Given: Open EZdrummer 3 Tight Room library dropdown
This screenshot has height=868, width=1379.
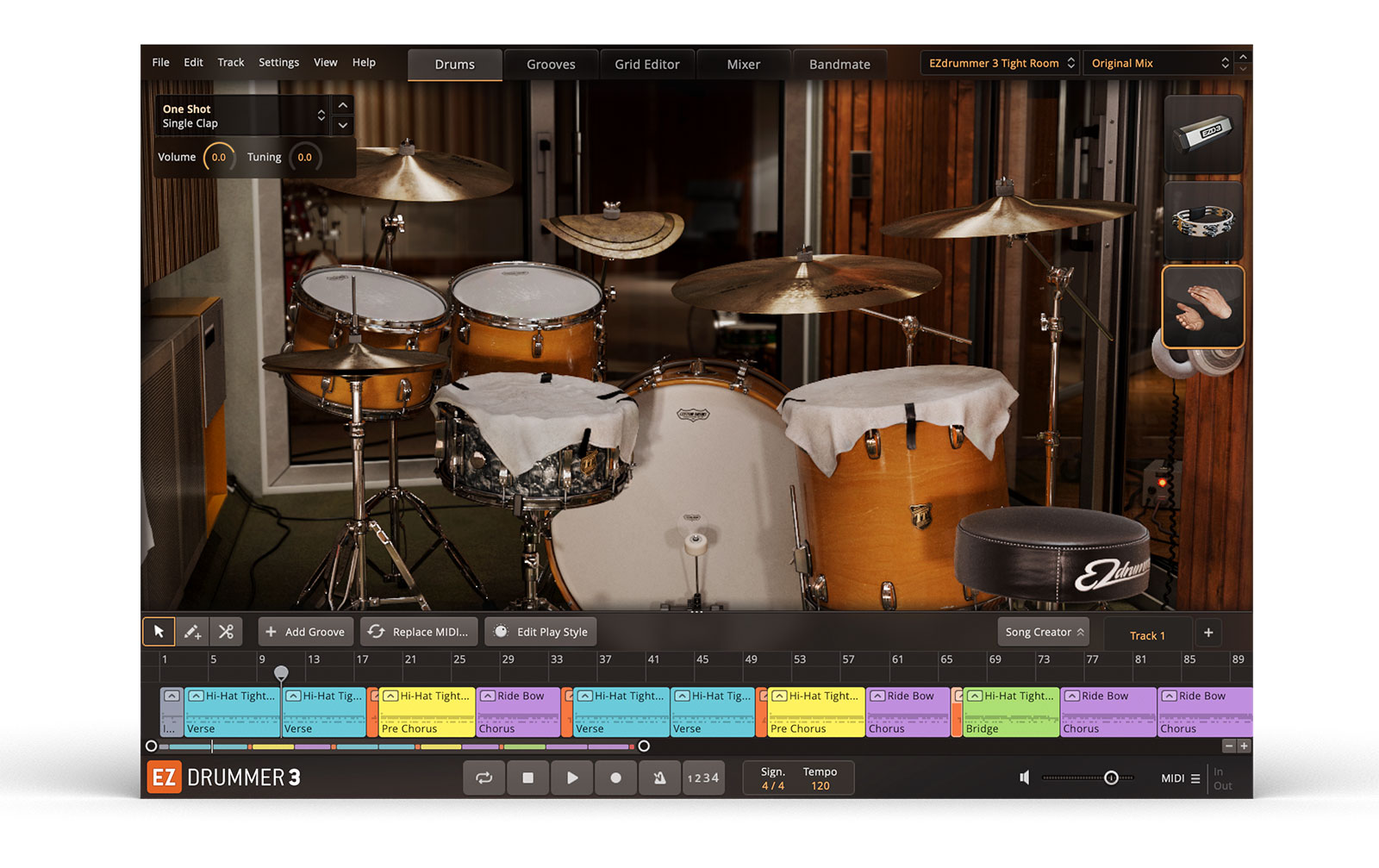Looking at the screenshot, I should pyautogui.click(x=1001, y=63).
